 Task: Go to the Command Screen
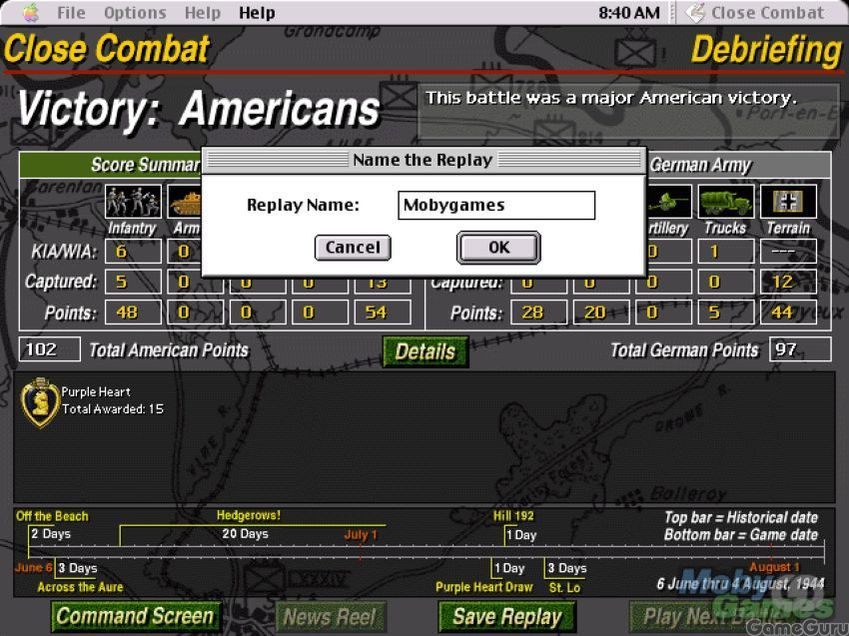coord(135,616)
